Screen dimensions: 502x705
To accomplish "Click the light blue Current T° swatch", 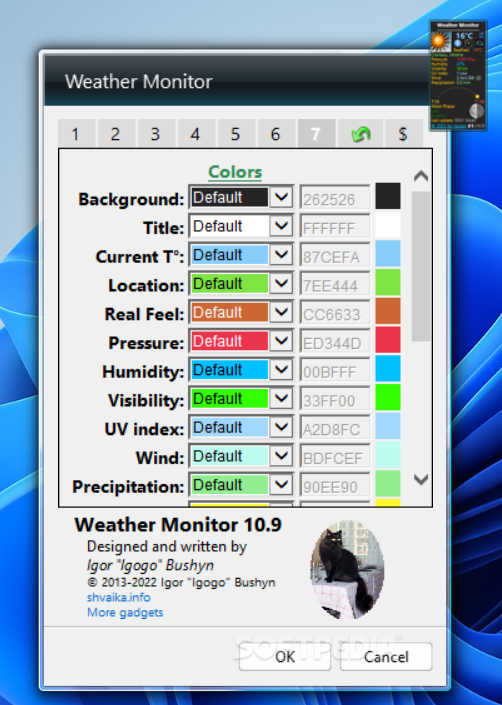I will 388,254.
